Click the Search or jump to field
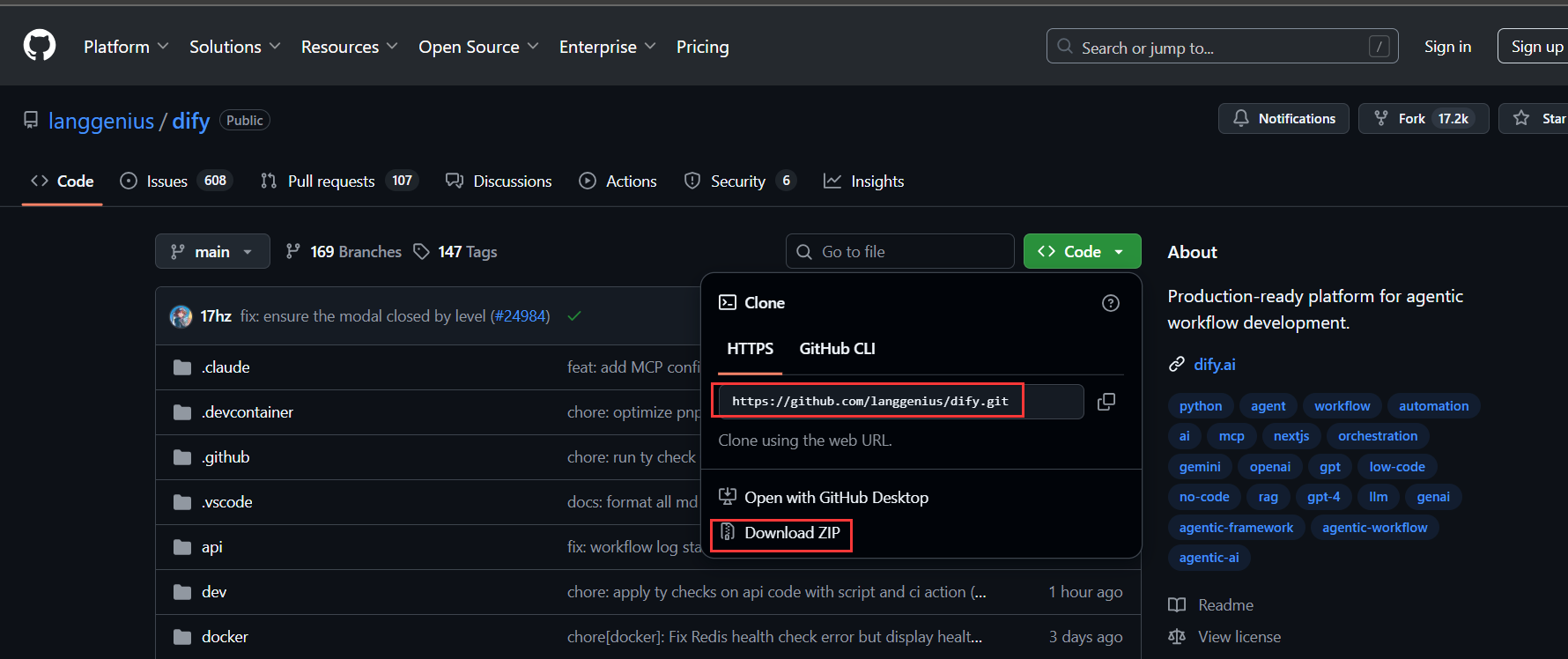1568x659 pixels. click(x=1221, y=47)
